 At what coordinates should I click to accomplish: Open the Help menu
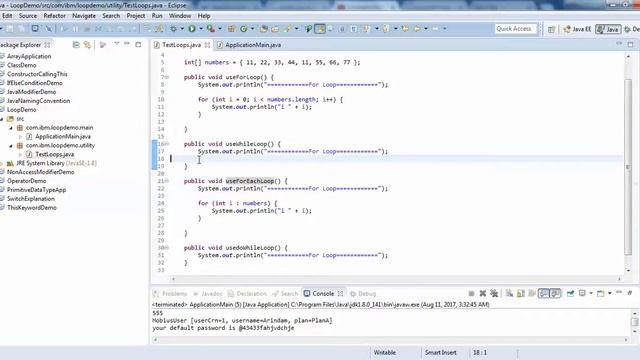click(204, 16)
